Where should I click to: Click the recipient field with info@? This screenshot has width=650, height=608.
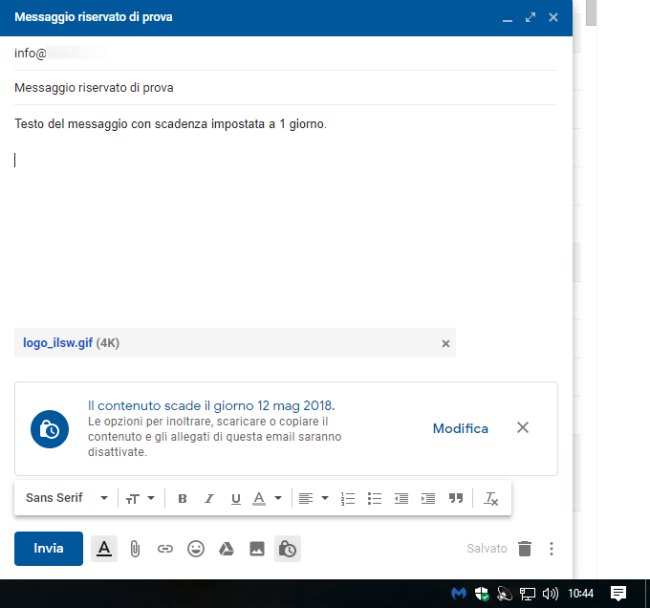tap(286, 53)
